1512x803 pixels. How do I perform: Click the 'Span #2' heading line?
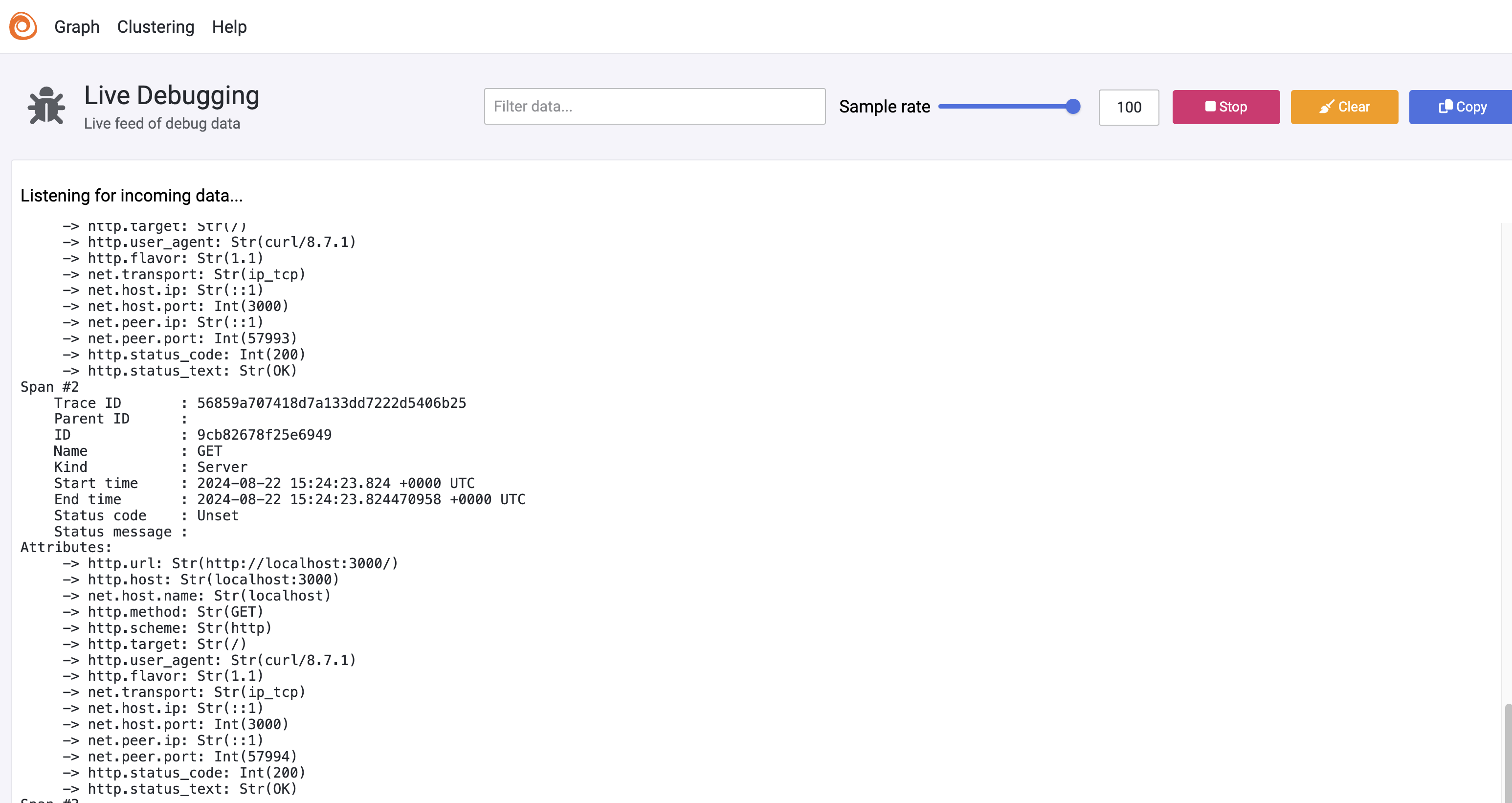click(50, 387)
